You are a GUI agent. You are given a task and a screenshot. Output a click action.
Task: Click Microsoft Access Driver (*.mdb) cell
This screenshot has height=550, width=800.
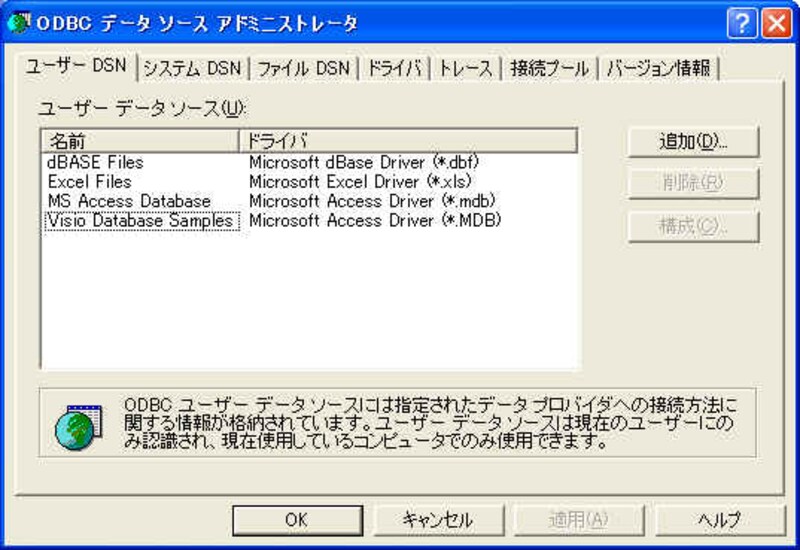pyautogui.click(x=372, y=201)
